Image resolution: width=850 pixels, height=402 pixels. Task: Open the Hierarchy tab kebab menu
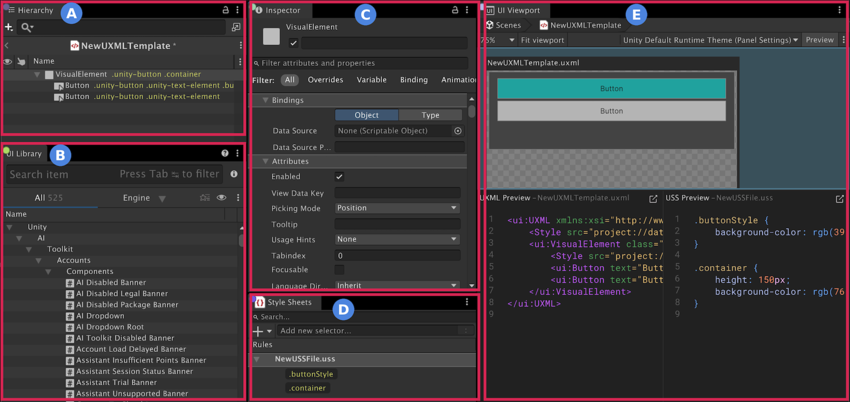click(237, 10)
